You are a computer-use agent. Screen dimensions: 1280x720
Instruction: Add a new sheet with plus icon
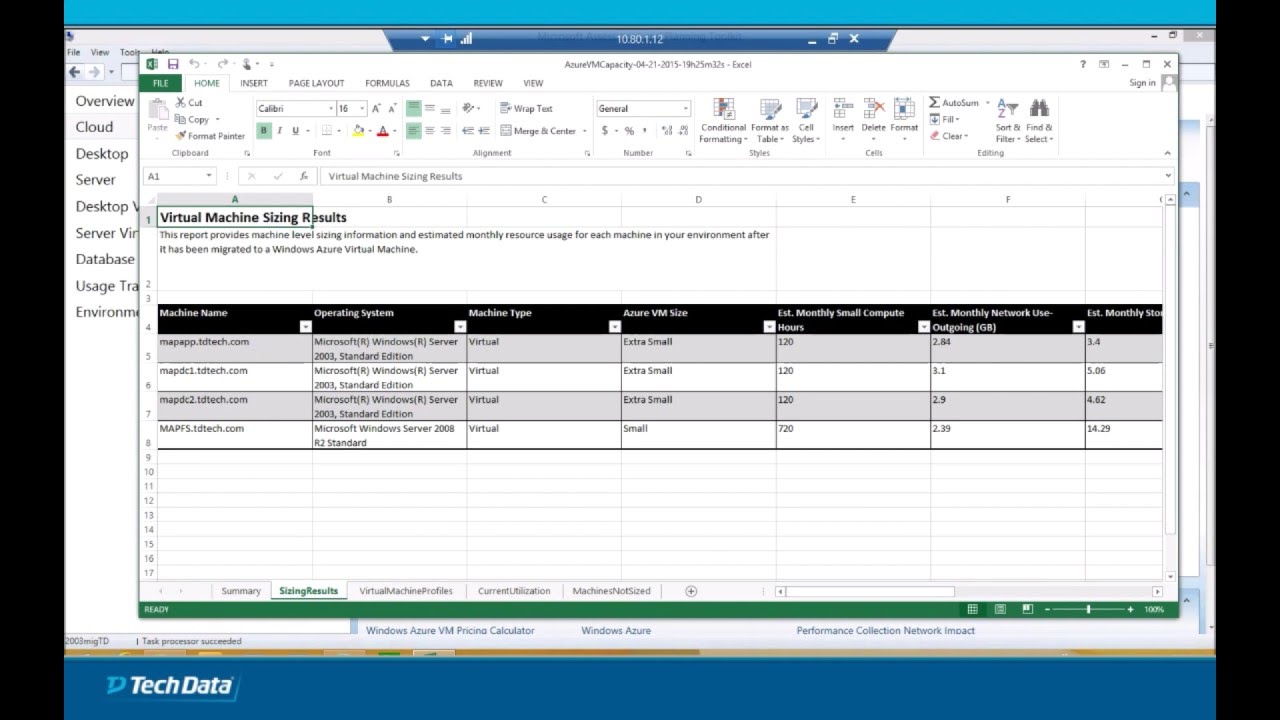(690, 591)
